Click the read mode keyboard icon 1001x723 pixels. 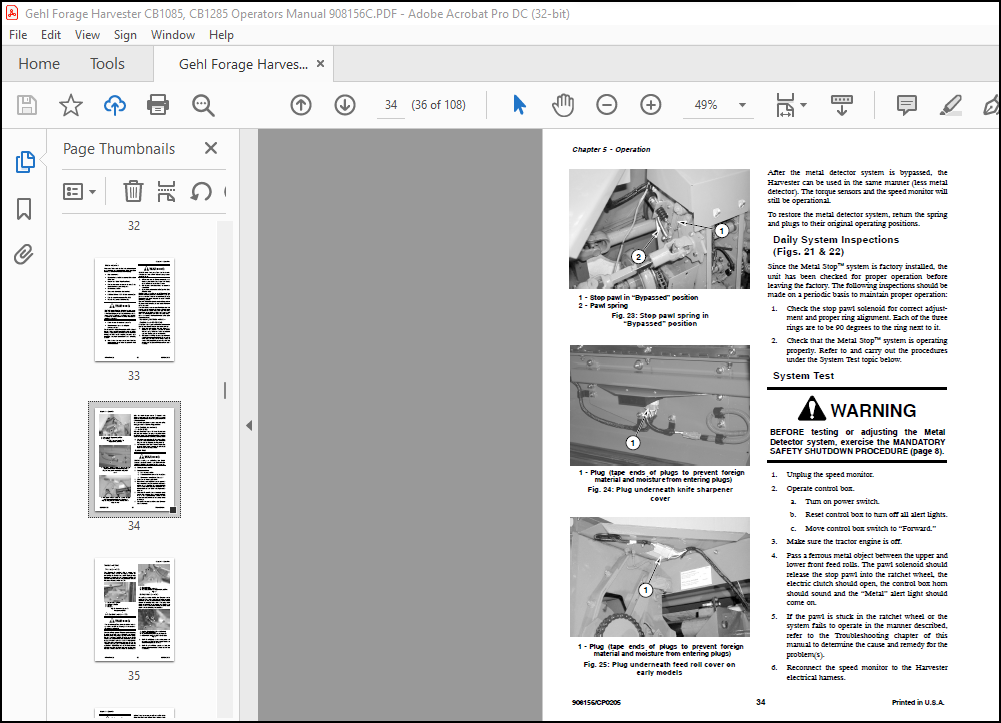pyautogui.click(x=841, y=105)
